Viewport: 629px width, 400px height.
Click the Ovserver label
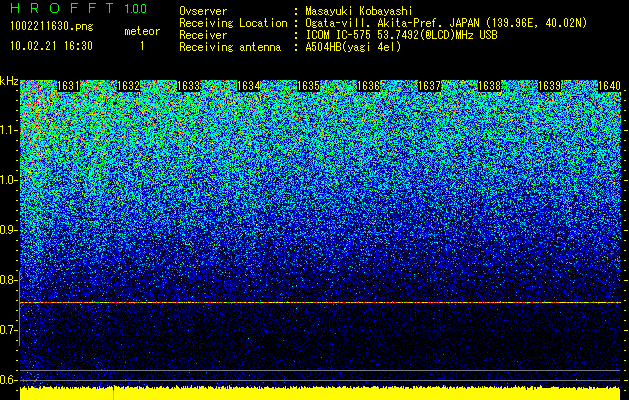coord(203,11)
